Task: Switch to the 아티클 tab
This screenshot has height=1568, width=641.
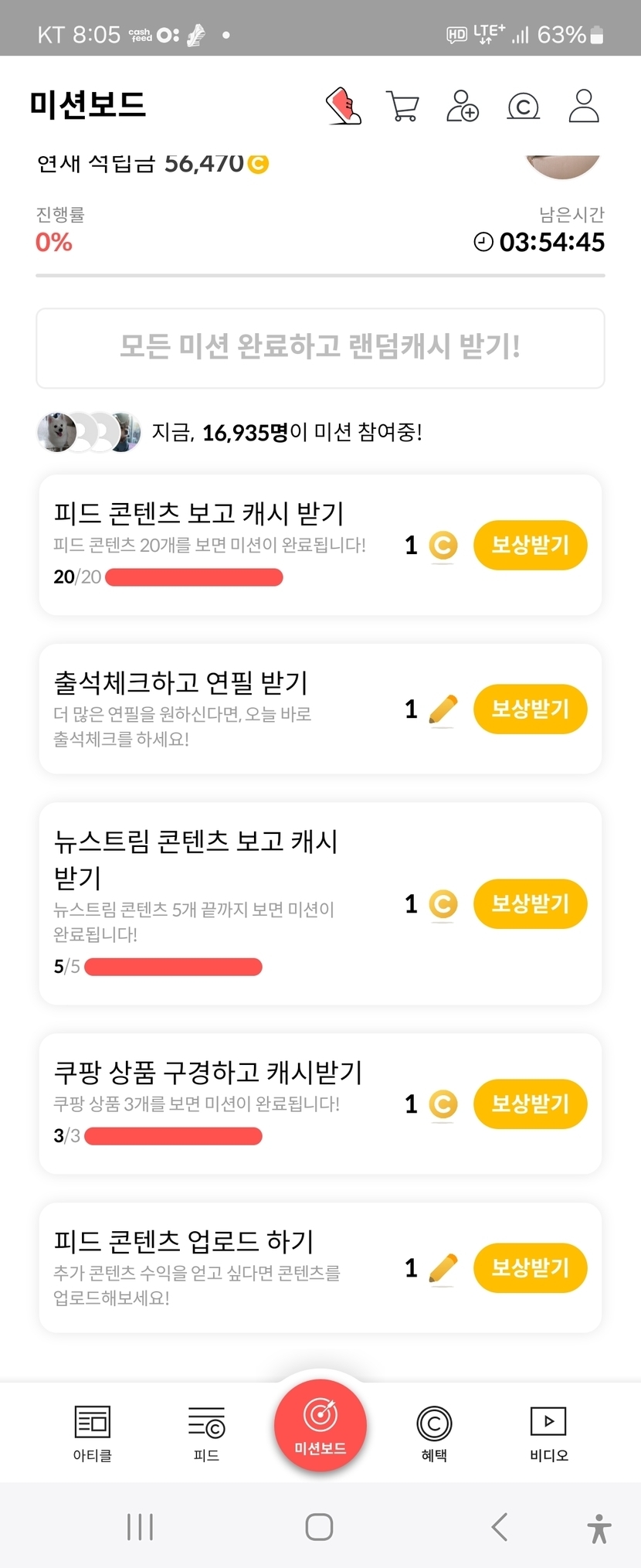Action: coord(93,1434)
